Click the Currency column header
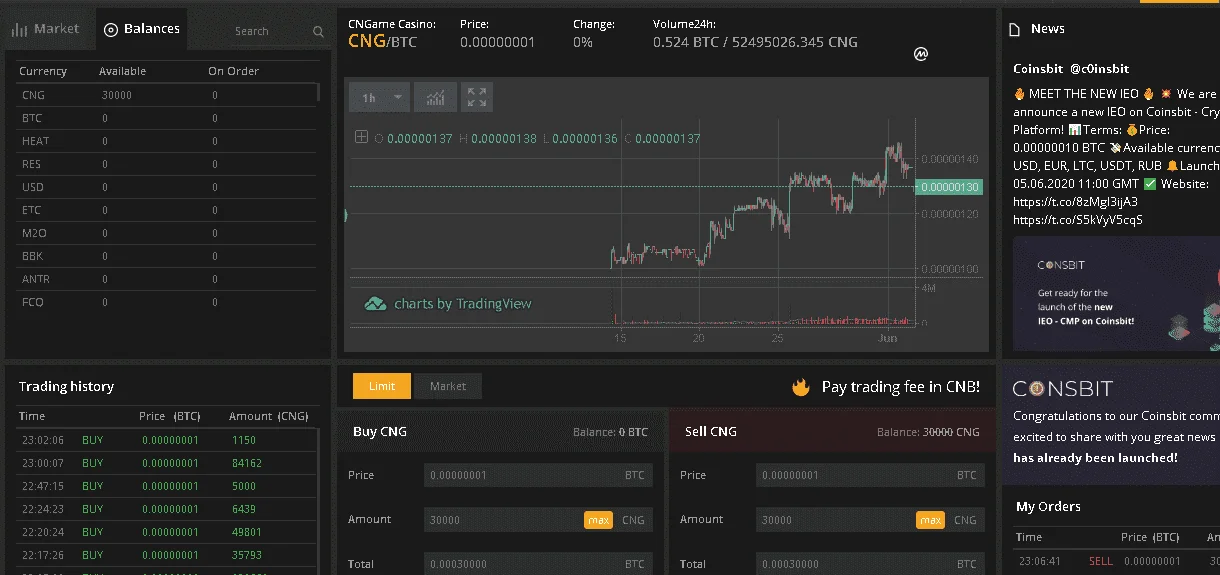The height and width of the screenshot is (575, 1220). [x=43, y=71]
